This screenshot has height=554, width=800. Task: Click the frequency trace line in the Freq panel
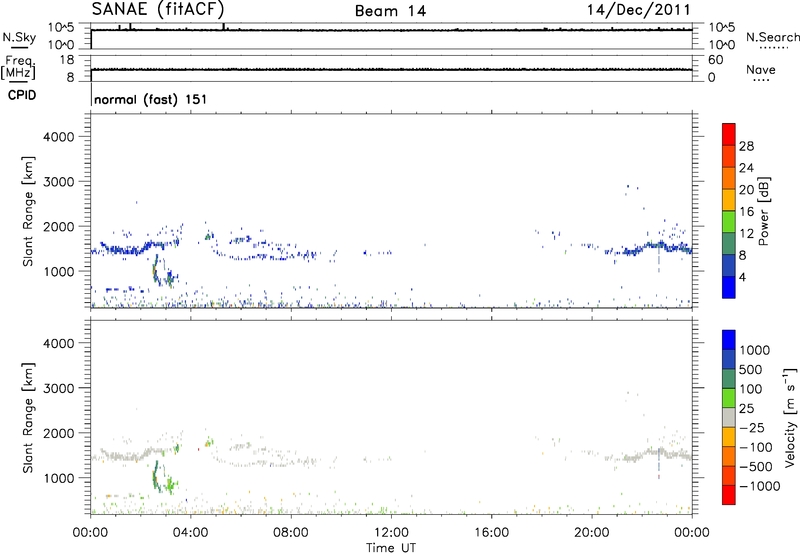click(x=391, y=69)
